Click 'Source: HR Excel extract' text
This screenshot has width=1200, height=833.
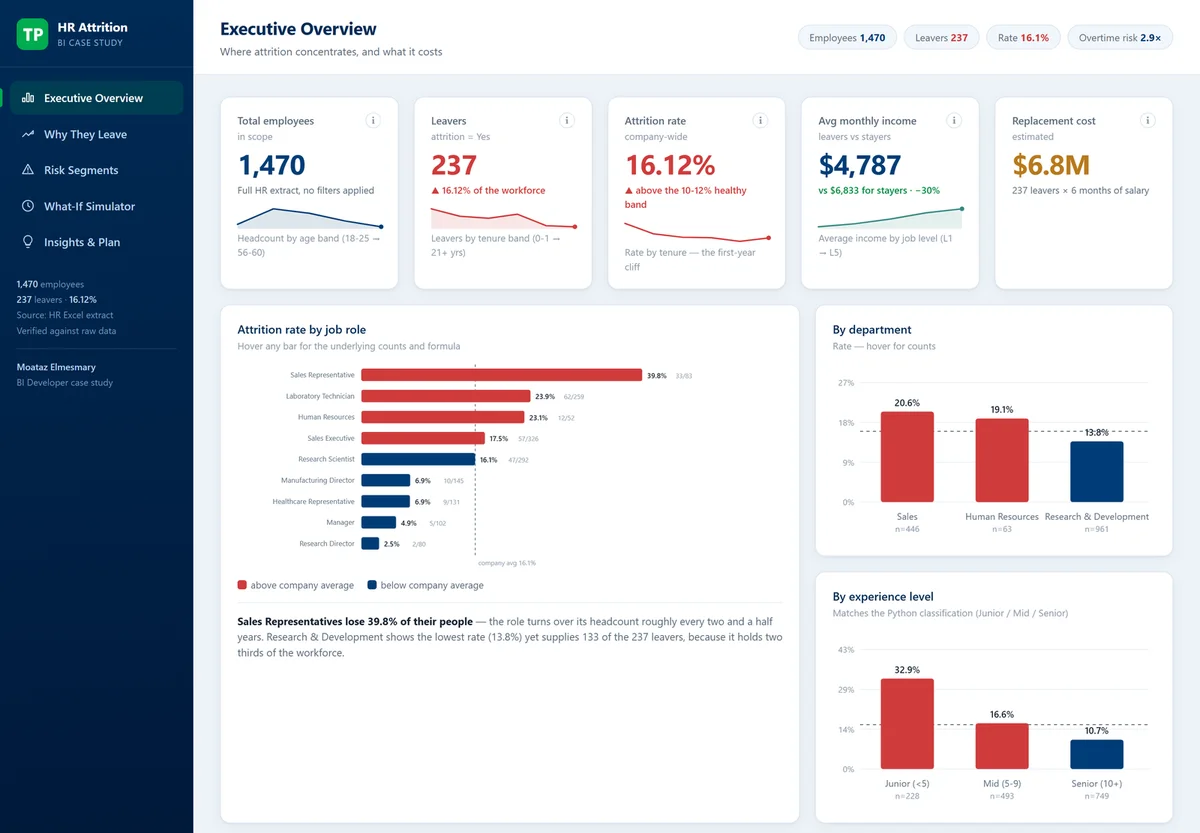coord(65,315)
